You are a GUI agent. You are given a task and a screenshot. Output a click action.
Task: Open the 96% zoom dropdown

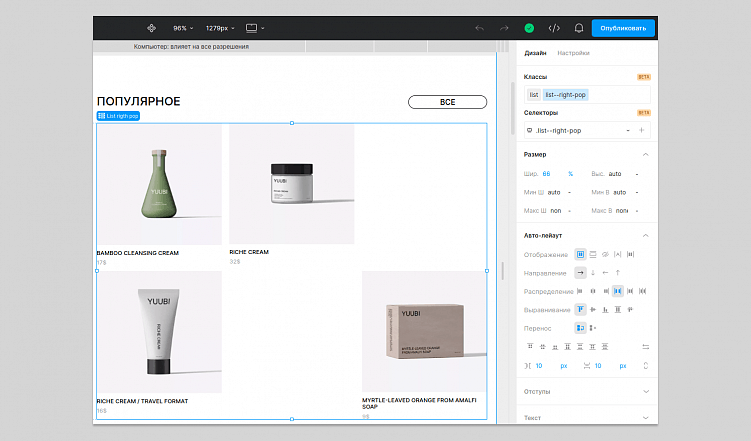click(x=183, y=28)
